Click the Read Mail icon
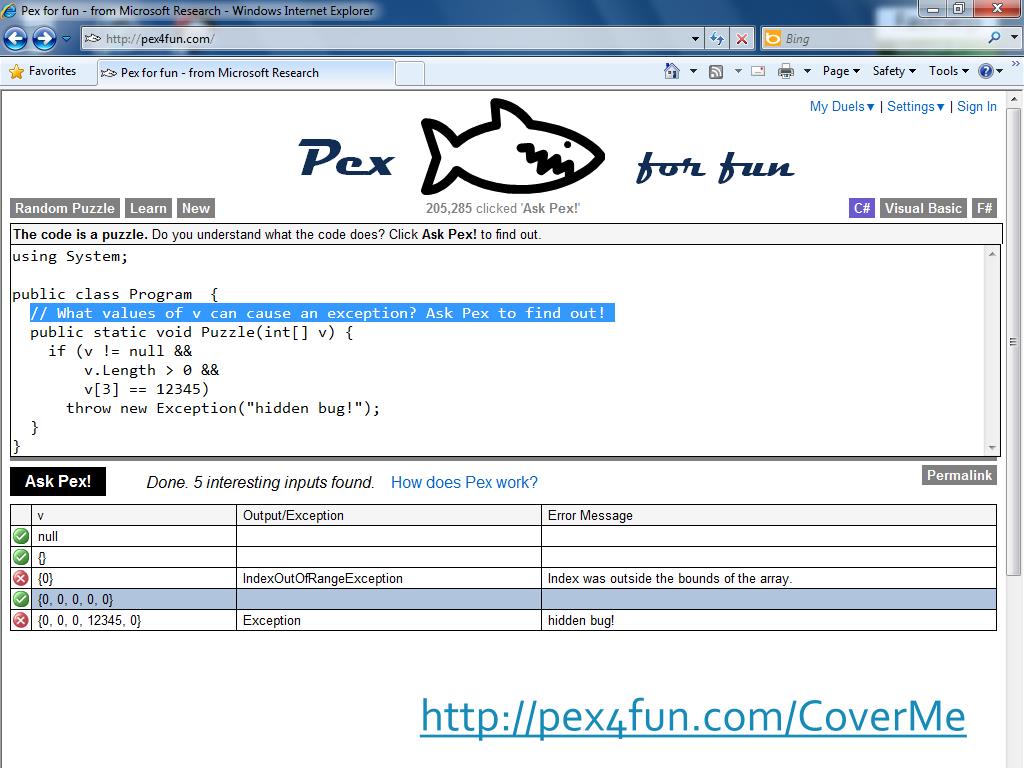1024x768 pixels. point(758,71)
